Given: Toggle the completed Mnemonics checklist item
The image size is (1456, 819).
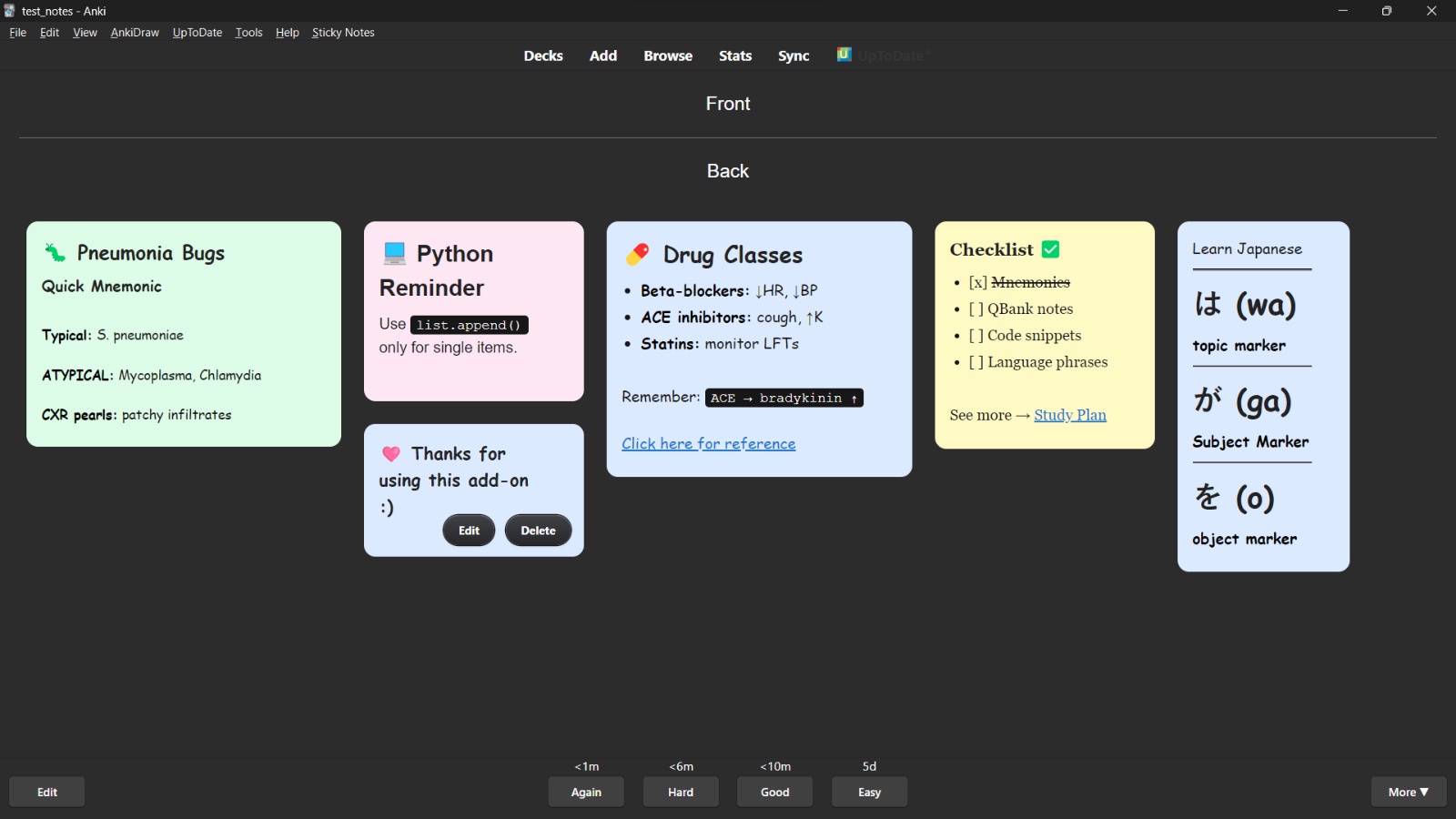Looking at the screenshot, I should point(977,283).
